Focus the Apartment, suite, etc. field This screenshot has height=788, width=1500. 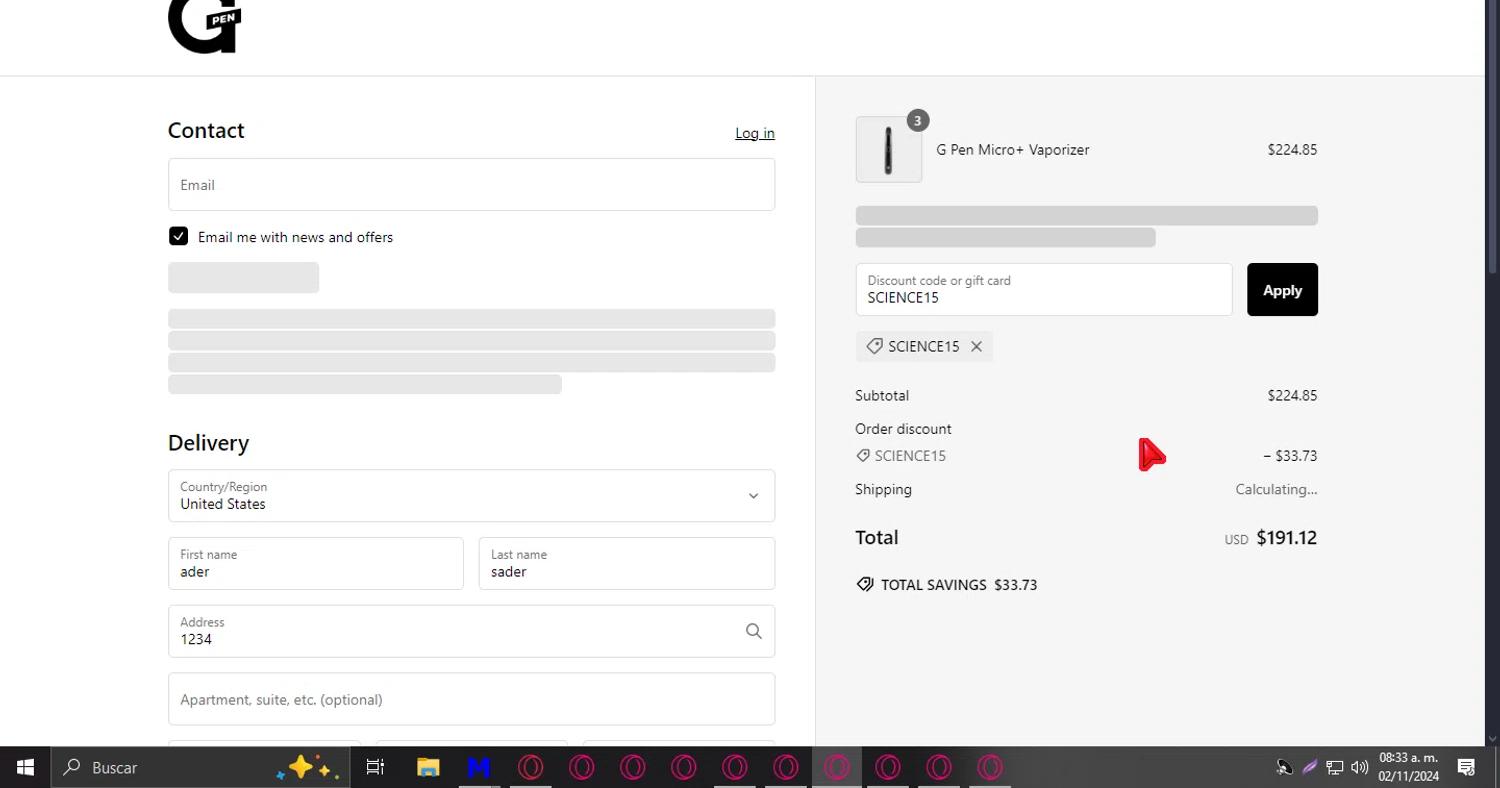[471, 699]
